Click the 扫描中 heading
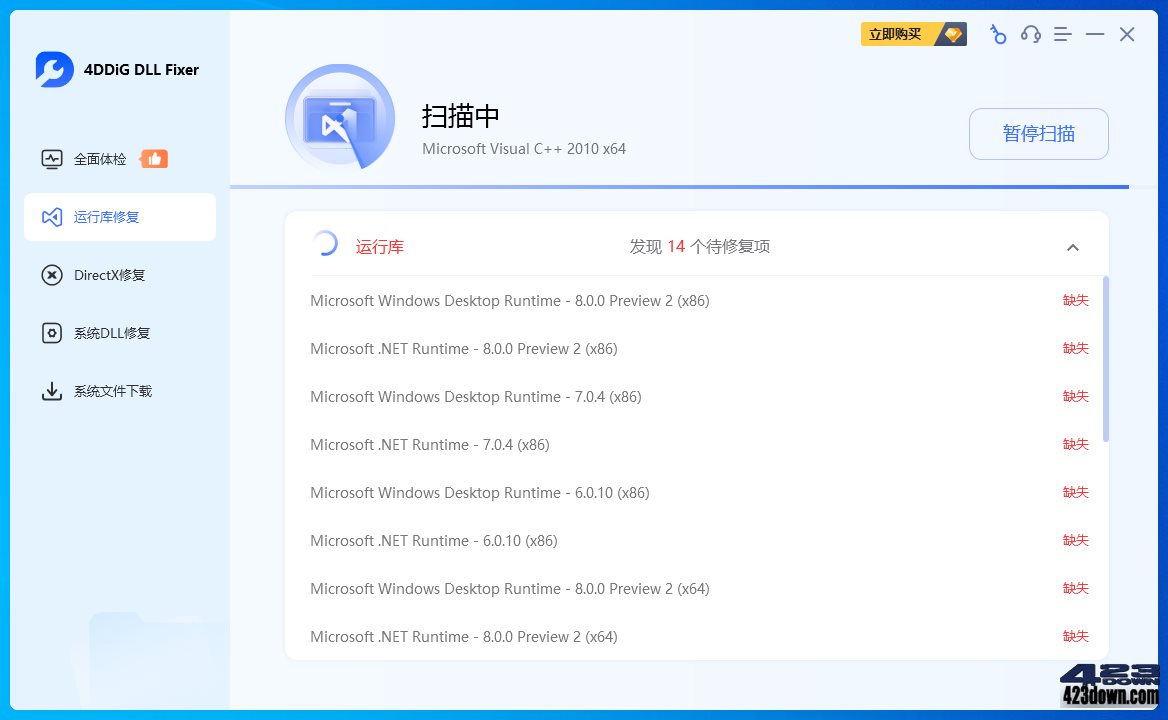The height and width of the screenshot is (720, 1168). [x=460, y=116]
